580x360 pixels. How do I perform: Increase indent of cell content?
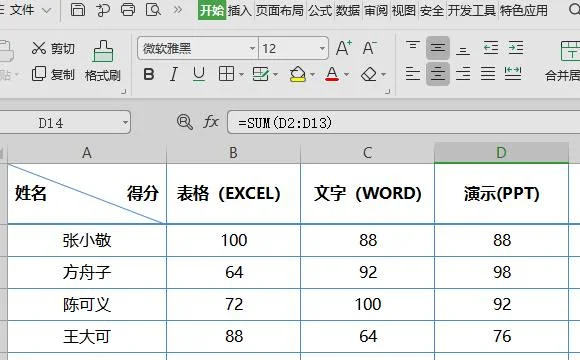coord(516,48)
